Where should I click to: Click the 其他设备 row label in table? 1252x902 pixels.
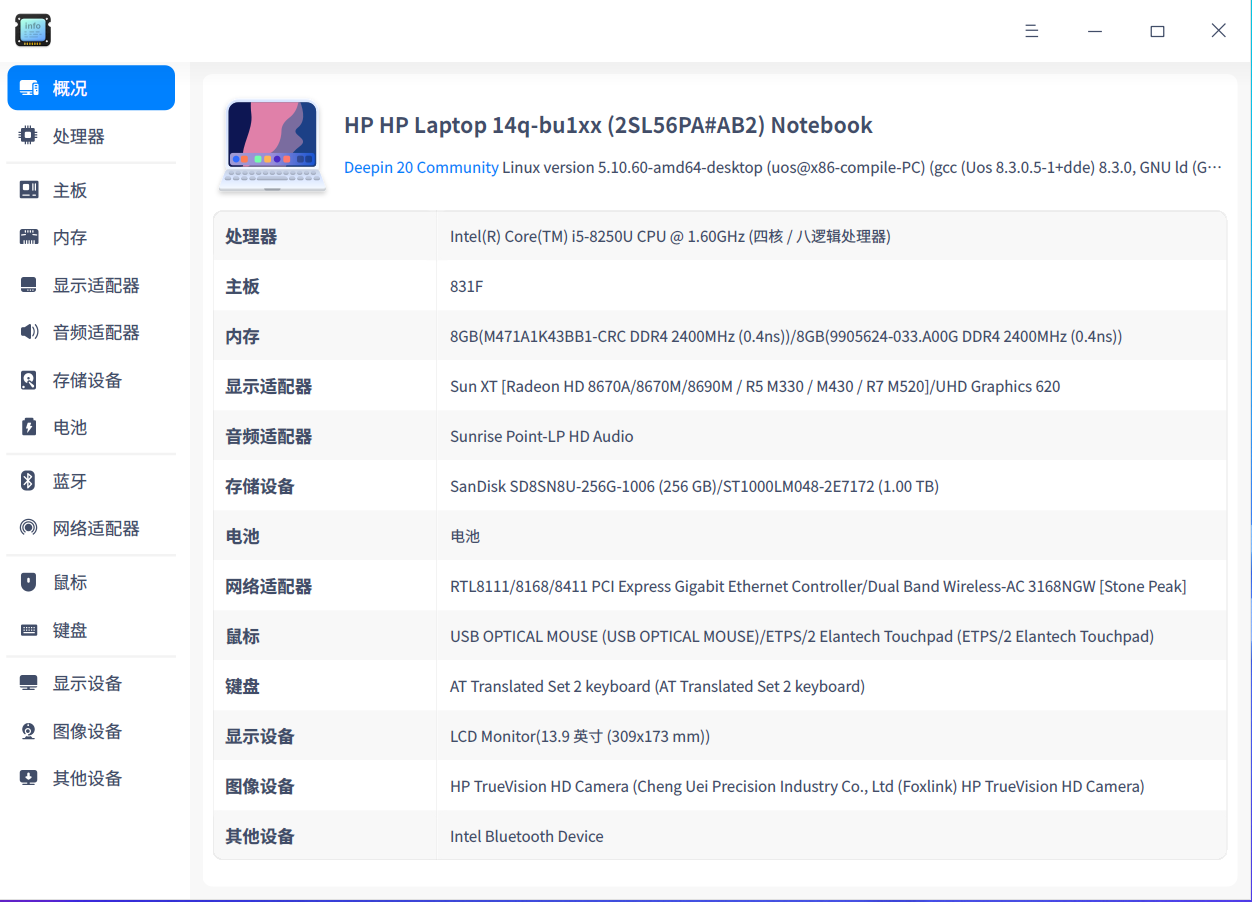click(260, 836)
